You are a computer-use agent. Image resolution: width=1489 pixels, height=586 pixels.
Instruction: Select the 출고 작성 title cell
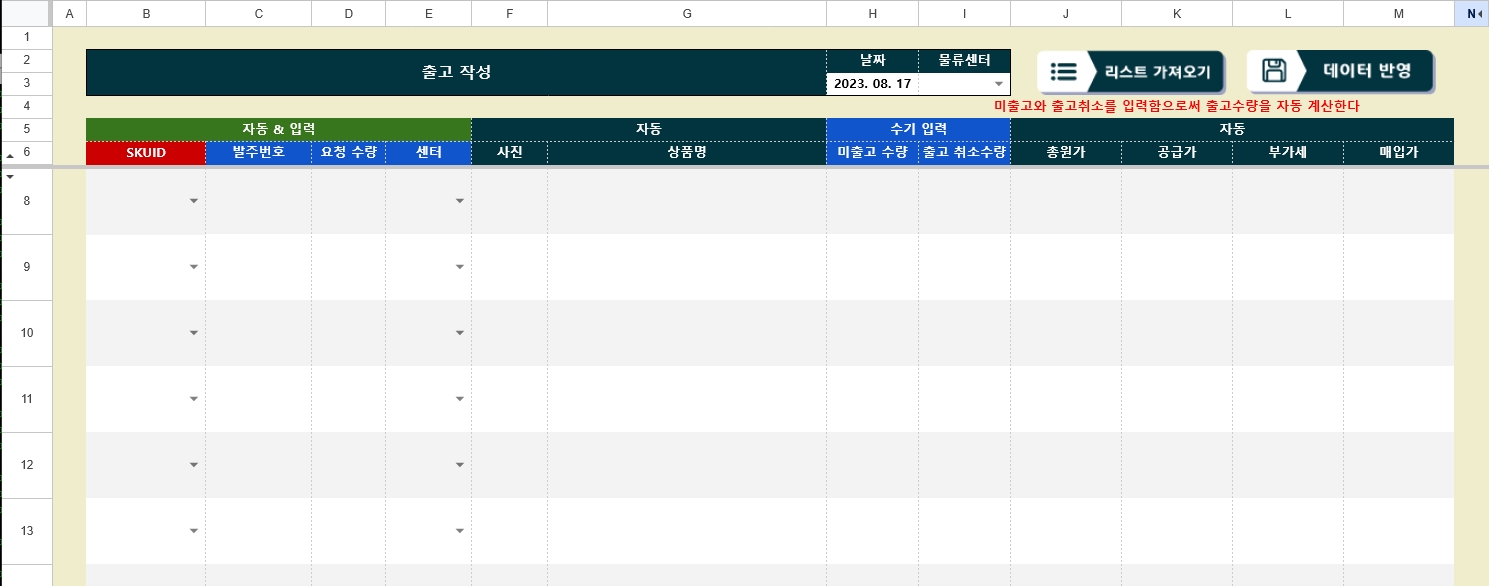tap(456, 72)
